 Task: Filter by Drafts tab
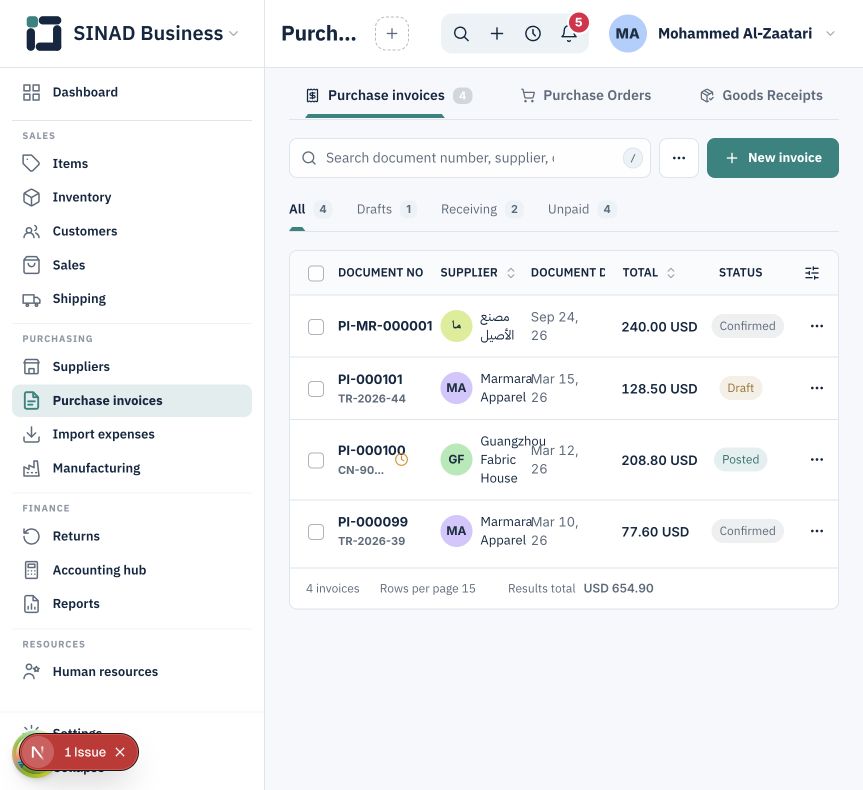[386, 209]
